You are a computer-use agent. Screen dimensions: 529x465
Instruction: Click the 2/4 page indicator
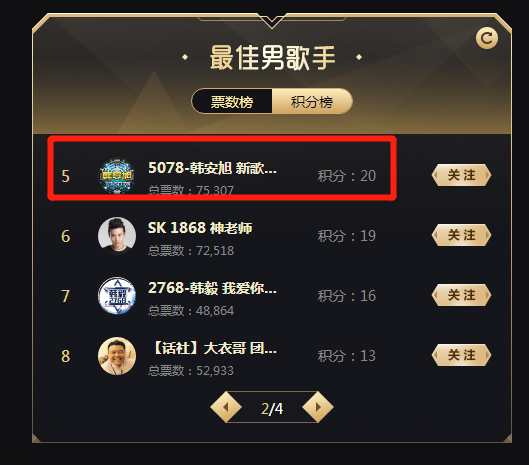(x=272, y=409)
